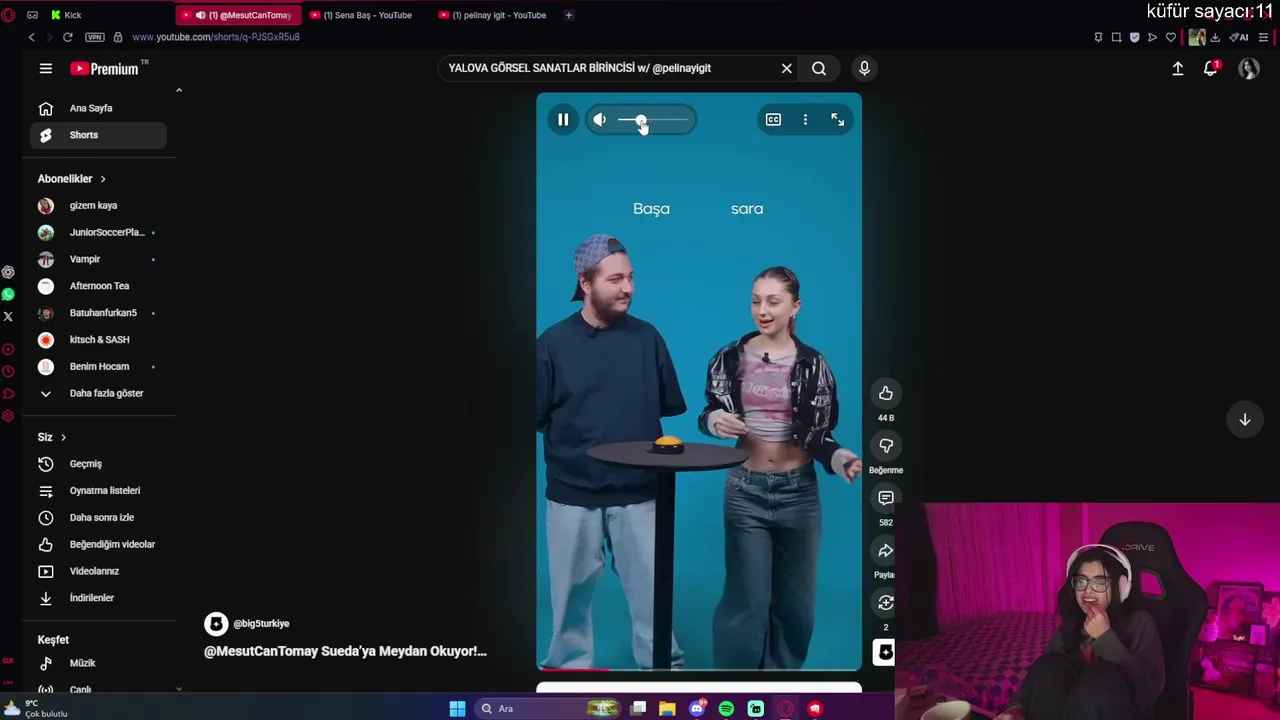Open Videolarınız in sidebar
1280x720 pixels.
pos(98,571)
